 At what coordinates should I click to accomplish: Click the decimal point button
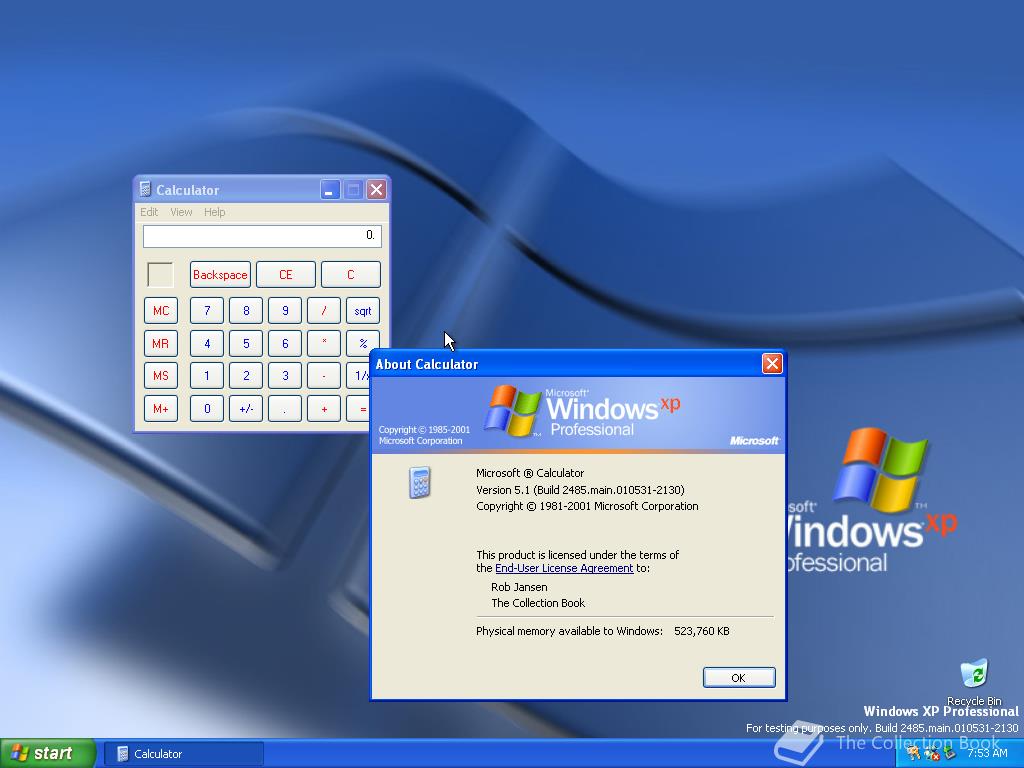285,409
